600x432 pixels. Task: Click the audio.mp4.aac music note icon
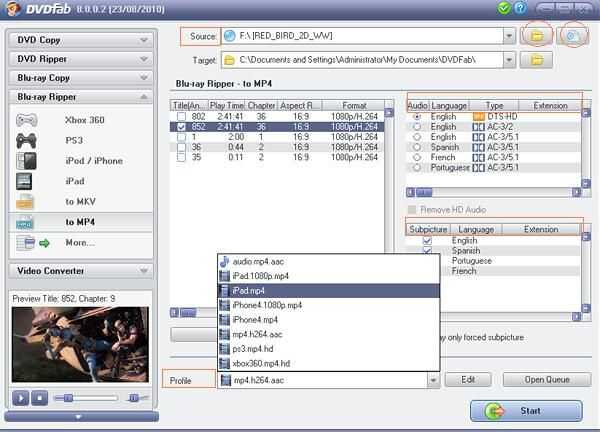225,262
